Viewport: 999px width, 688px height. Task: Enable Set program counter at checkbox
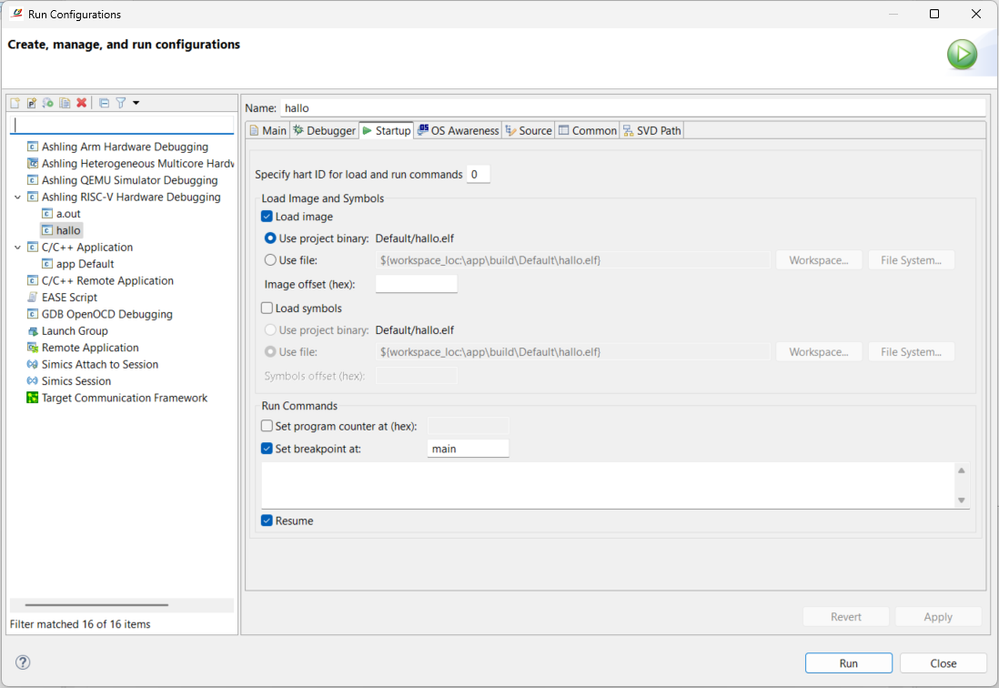click(267, 426)
